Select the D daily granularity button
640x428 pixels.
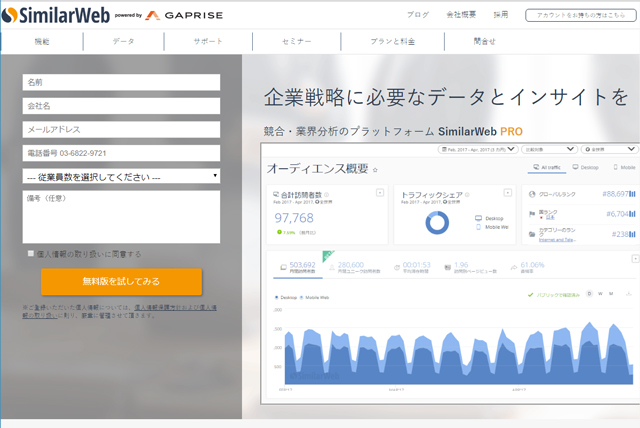pyautogui.click(x=589, y=293)
